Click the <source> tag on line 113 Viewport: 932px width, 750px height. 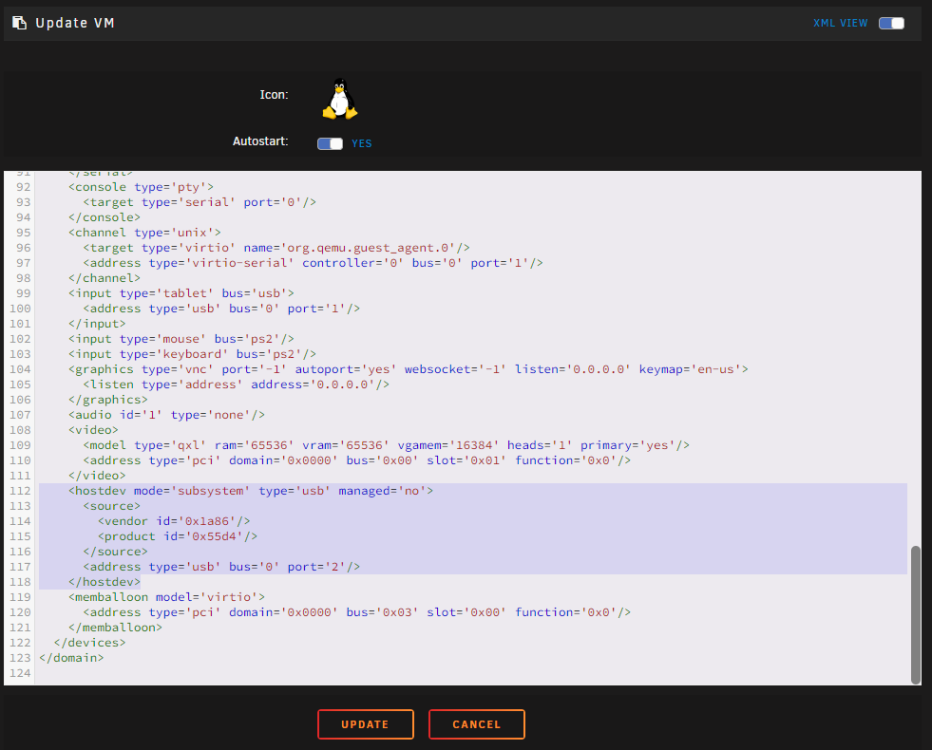tap(112, 506)
